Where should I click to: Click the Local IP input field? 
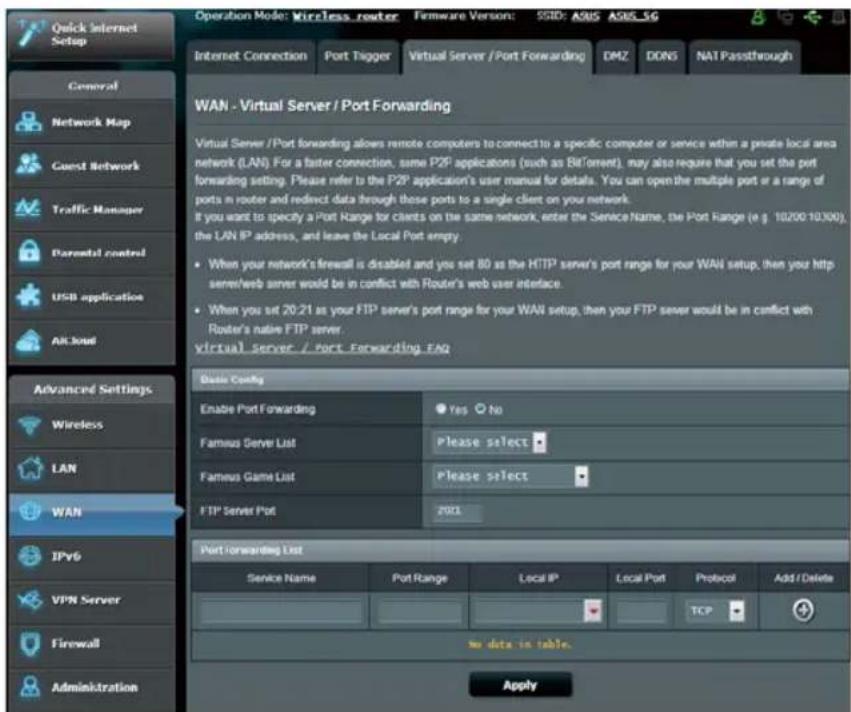click(529, 612)
